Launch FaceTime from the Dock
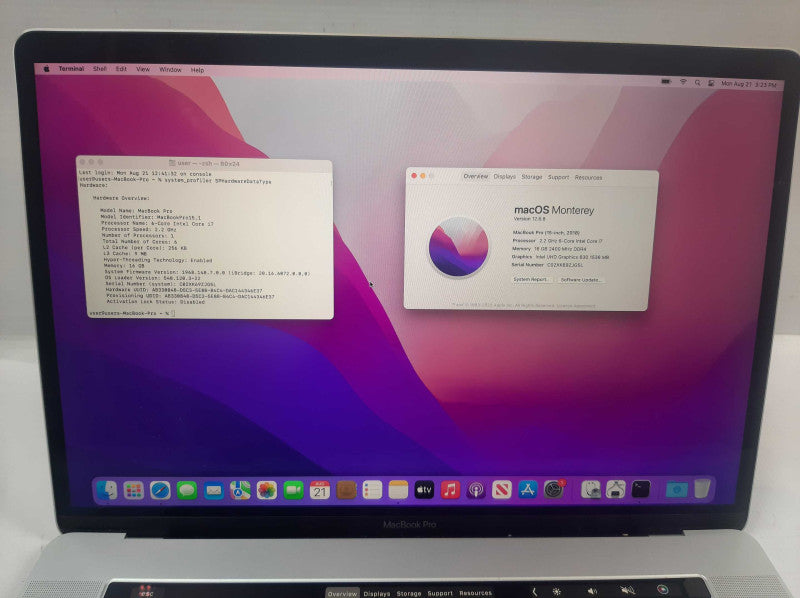This screenshot has height=598, width=800. 293,491
